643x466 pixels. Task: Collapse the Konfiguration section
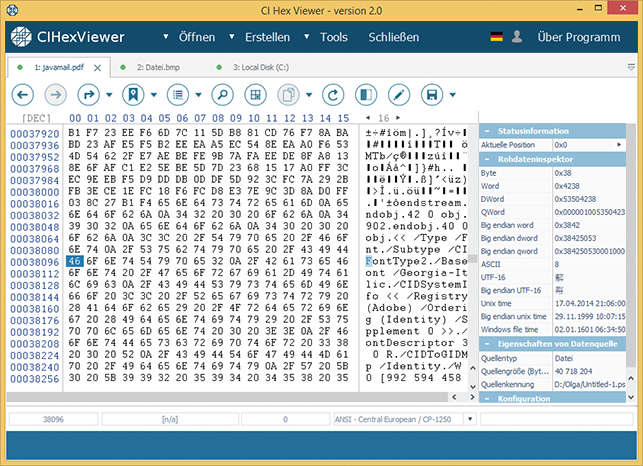487,398
